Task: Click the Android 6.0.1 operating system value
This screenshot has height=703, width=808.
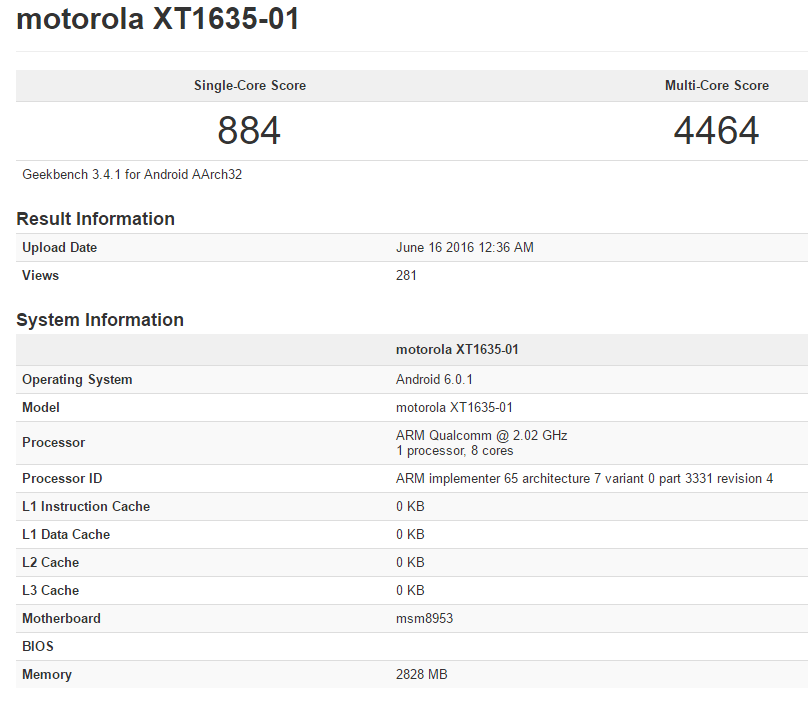Action: (x=435, y=380)
